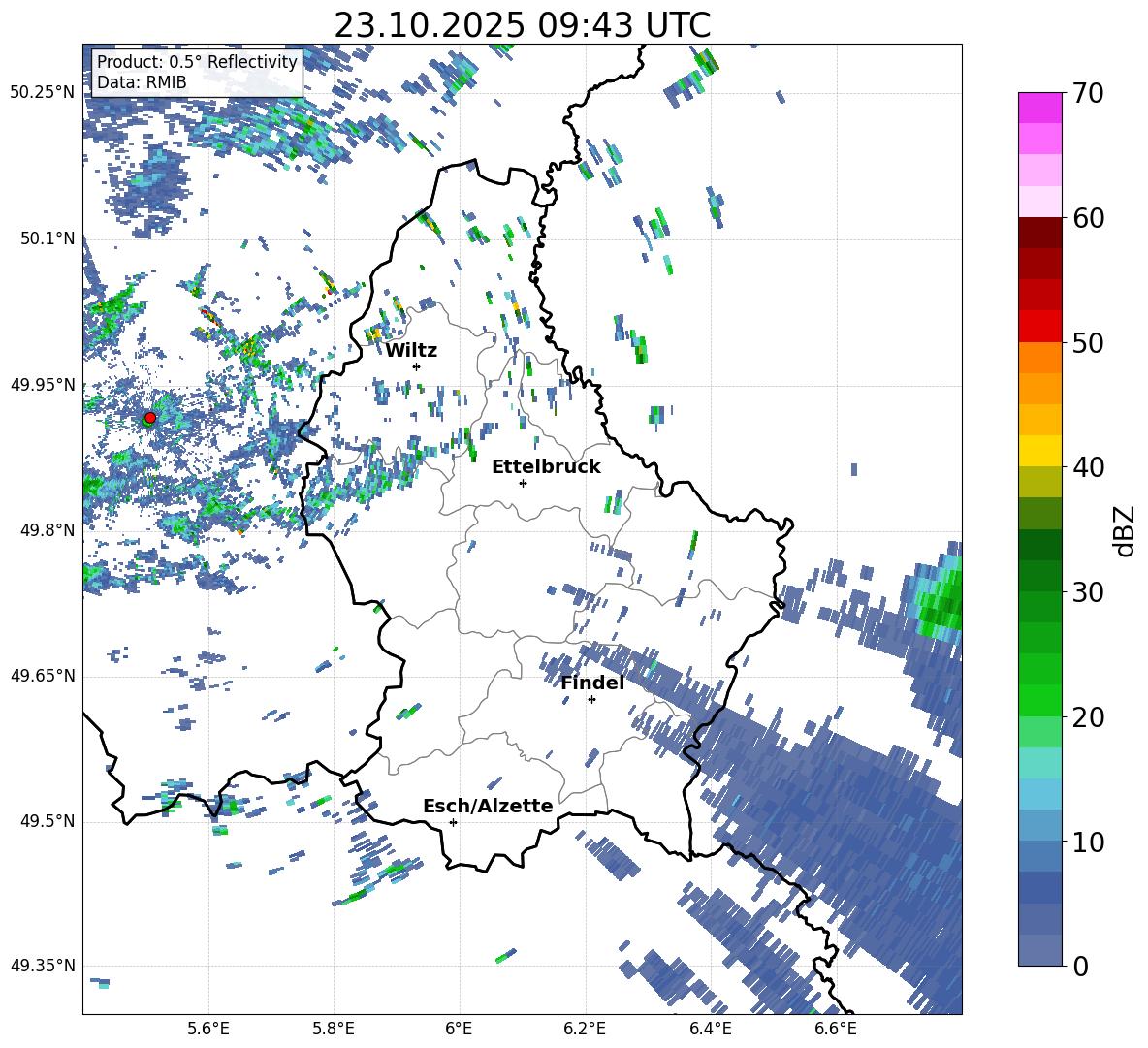1148x1048 pixels.
Task: Click the 5.6°E longitude label
Action: pos(207,1029)
